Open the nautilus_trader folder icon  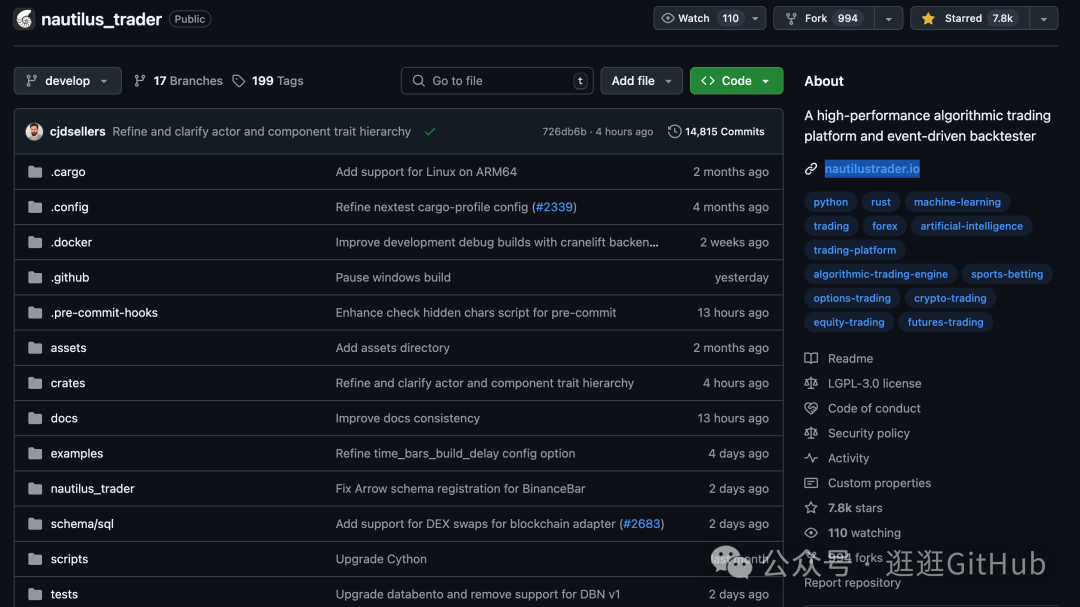click(x=35, y=488)
